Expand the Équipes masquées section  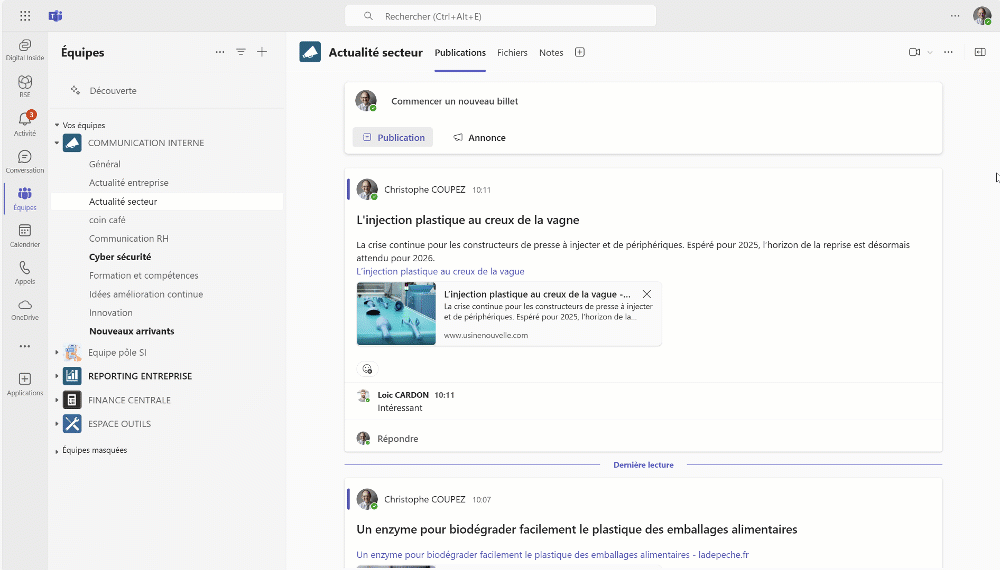(x=57, y=451)
